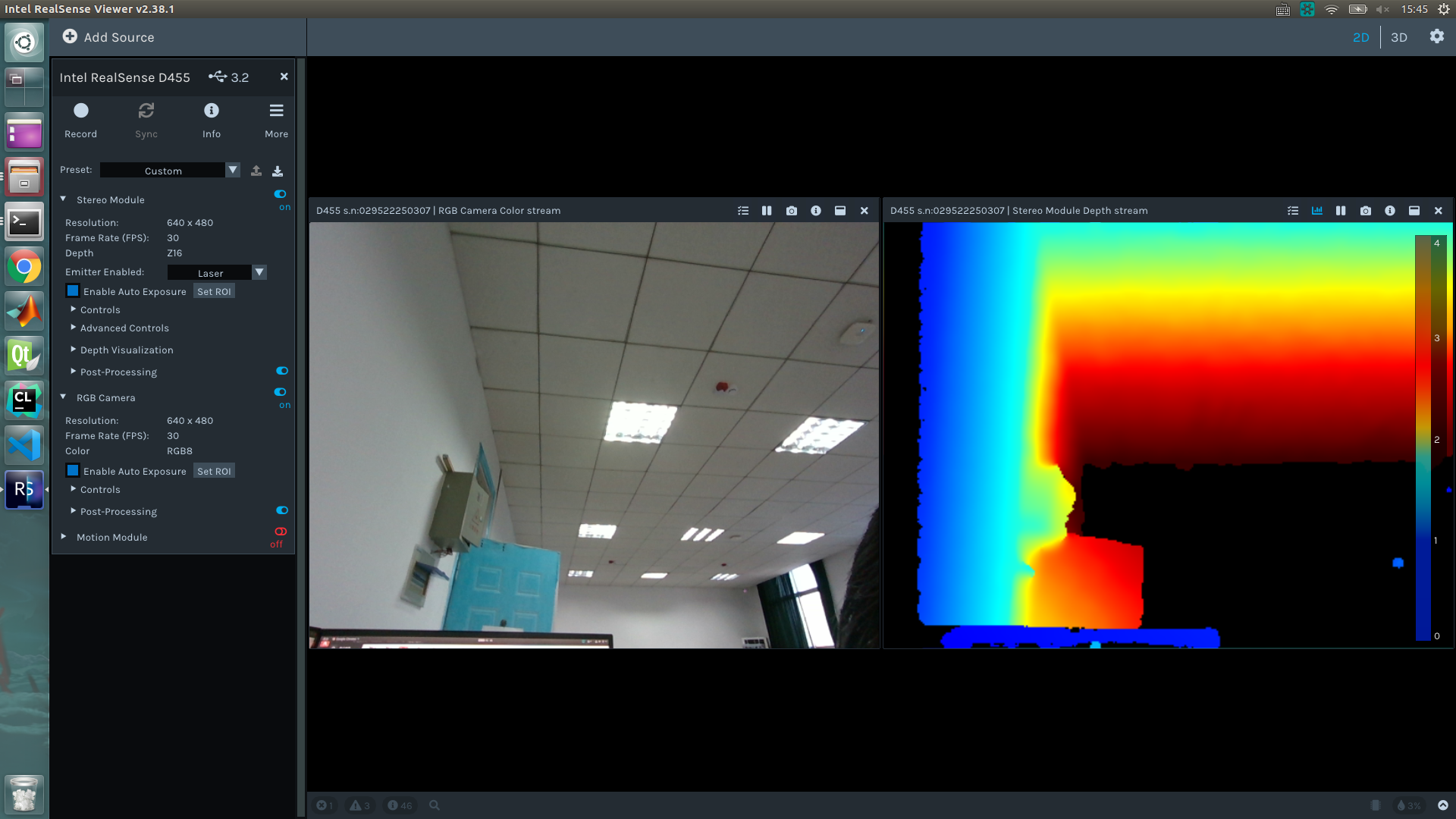Viewport: 1456px width, 819px height.
Task: Close the Depth stream panel
Action: [x=1439, y=211]
